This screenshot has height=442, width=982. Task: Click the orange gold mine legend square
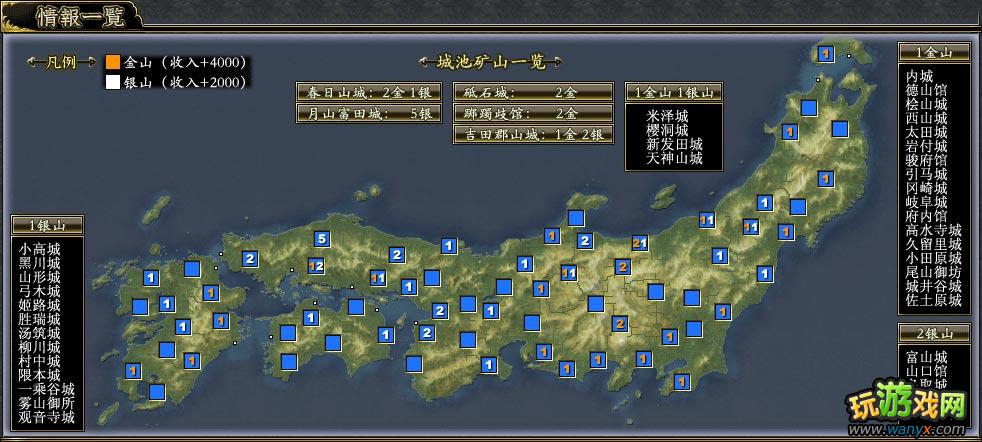point(113,62)
